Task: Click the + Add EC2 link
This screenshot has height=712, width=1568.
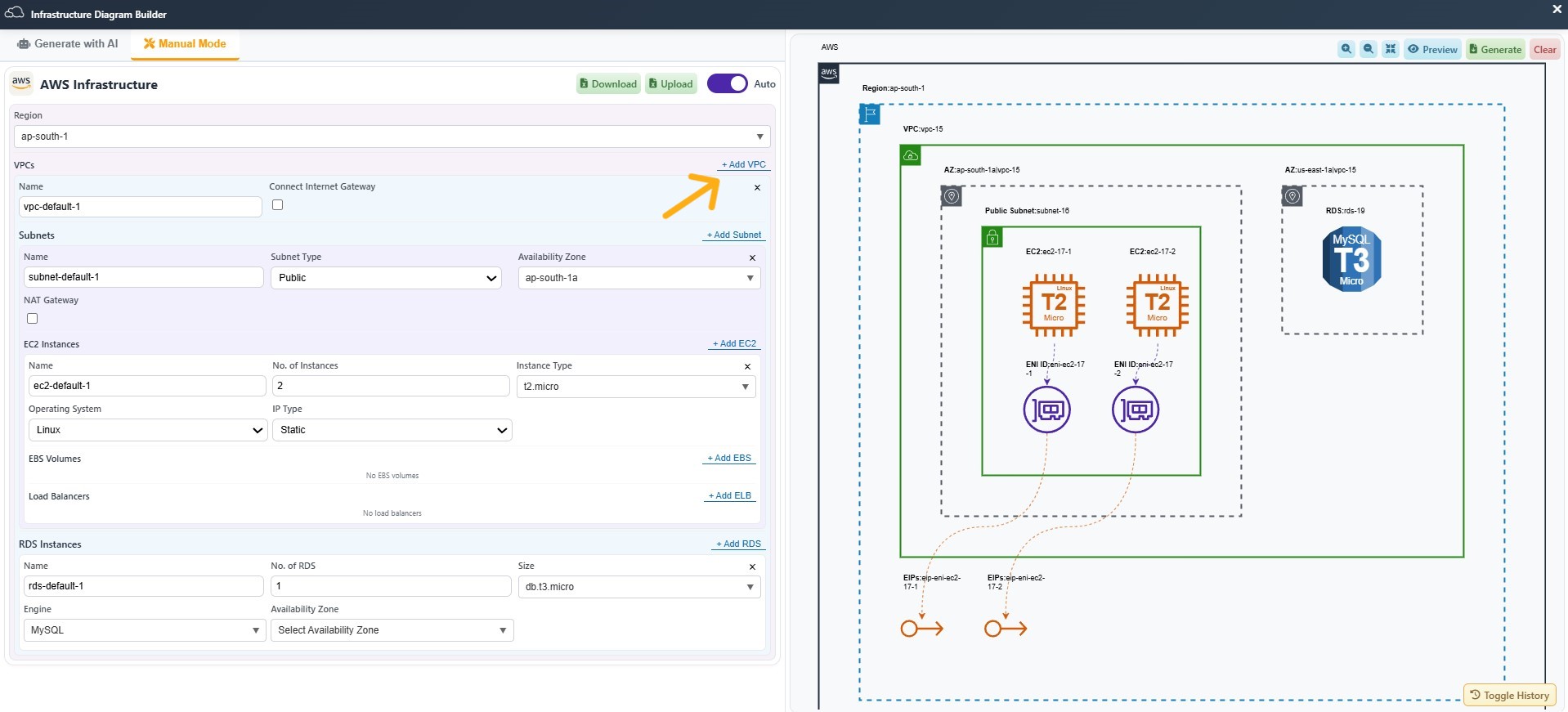Action: pyautogui.click(x=734, y=343)
